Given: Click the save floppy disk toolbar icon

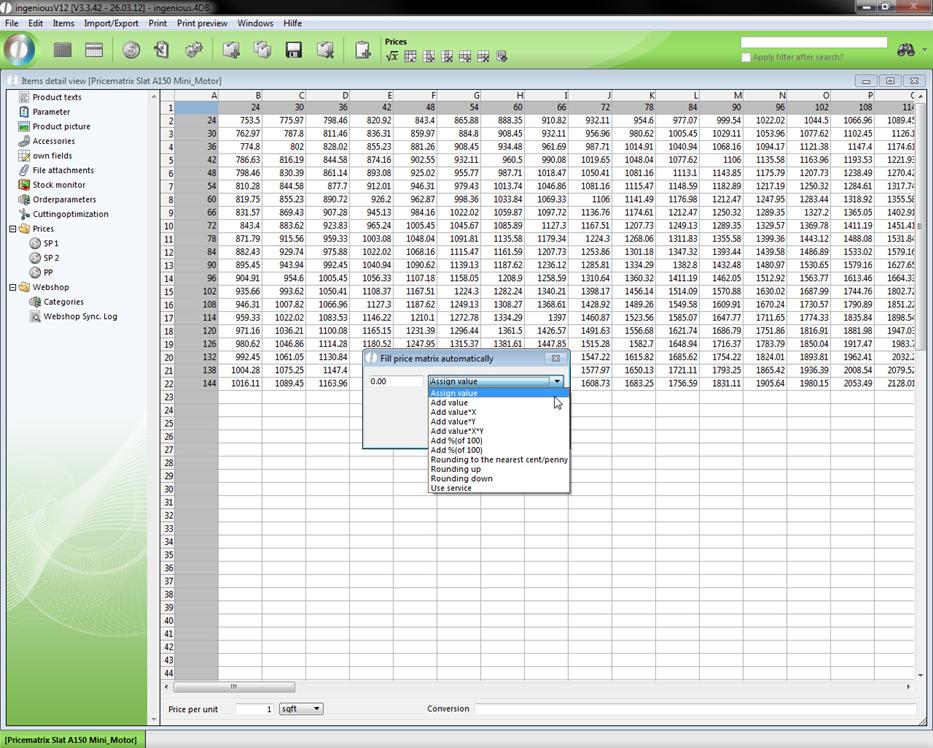Looking at the screenshot, I should click(x=293, y=50).
